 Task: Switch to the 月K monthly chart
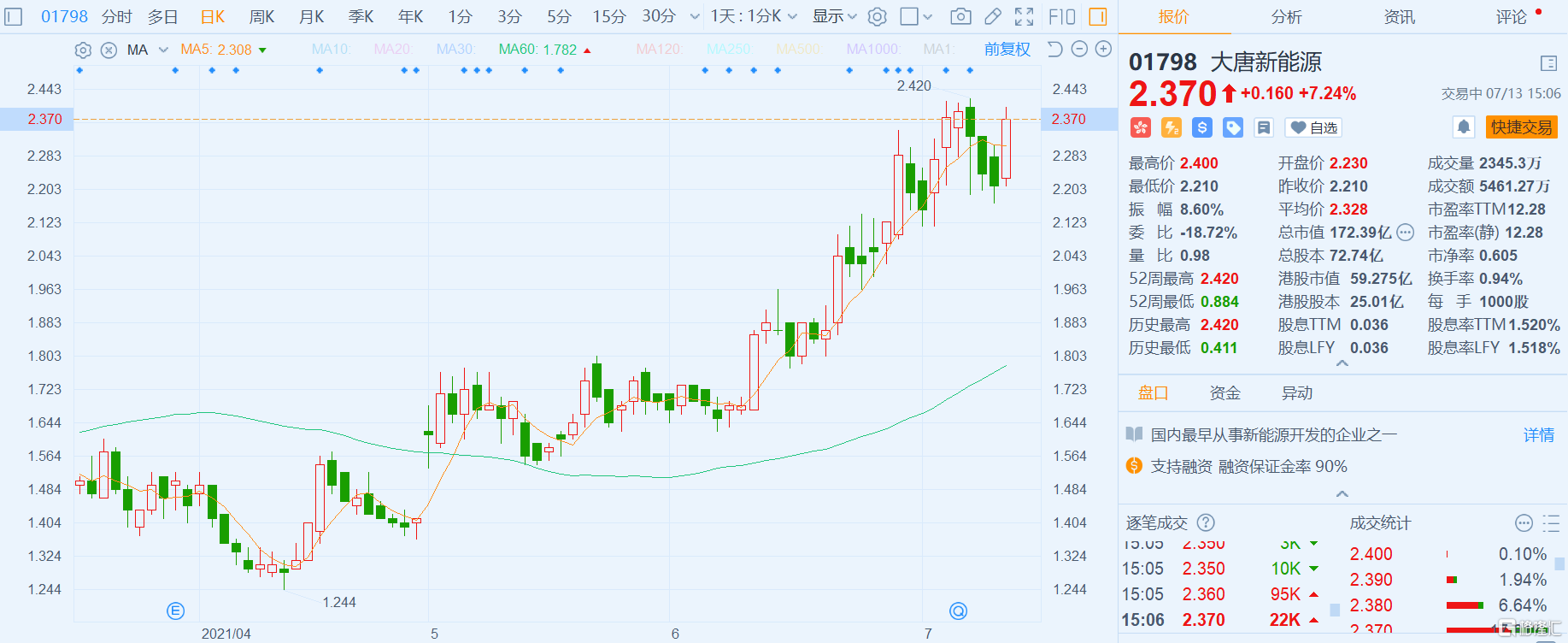(312, 16)
